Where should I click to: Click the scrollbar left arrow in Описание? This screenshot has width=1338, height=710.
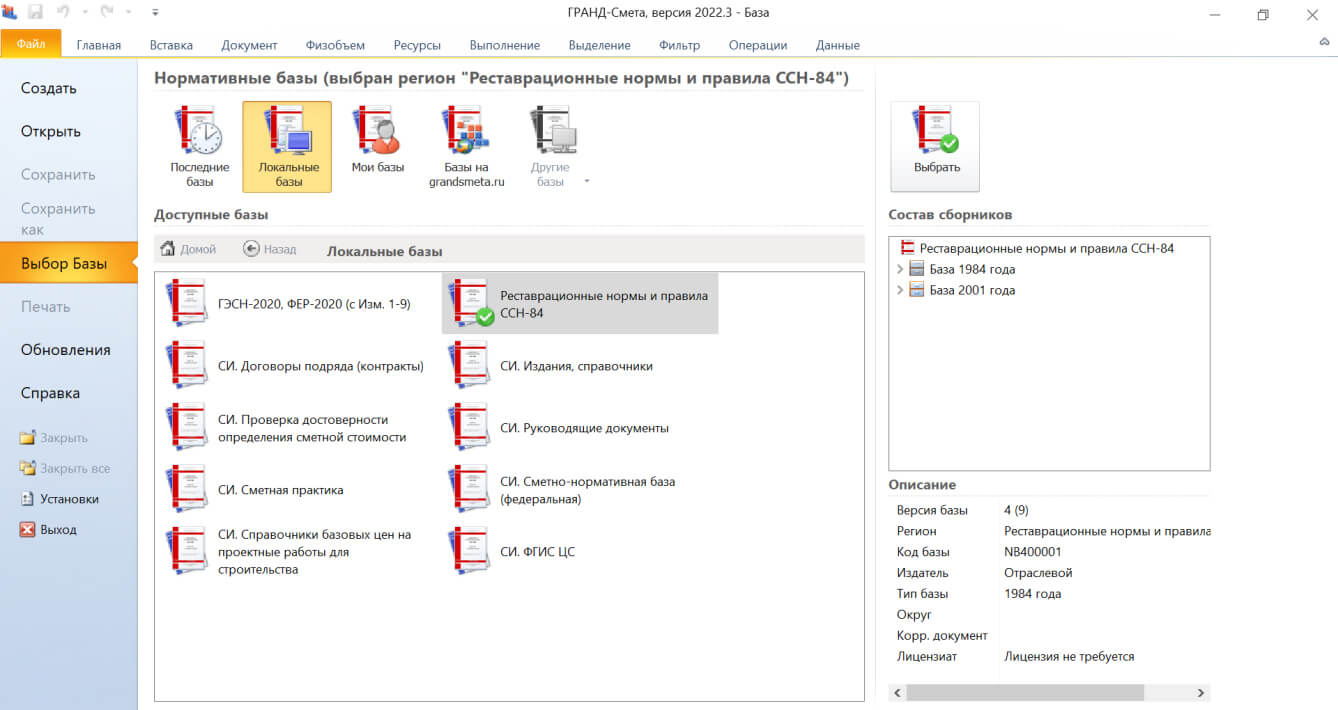click(x=897, y=692)
